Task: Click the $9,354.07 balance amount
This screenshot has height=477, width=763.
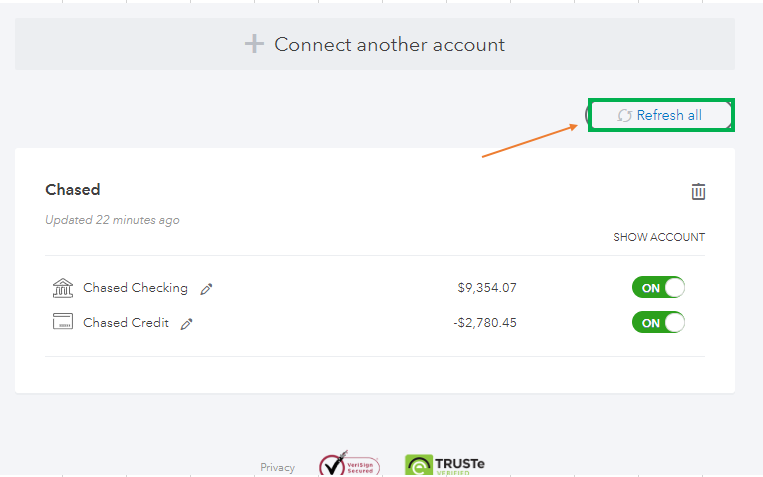Action: tap(487, 288)
